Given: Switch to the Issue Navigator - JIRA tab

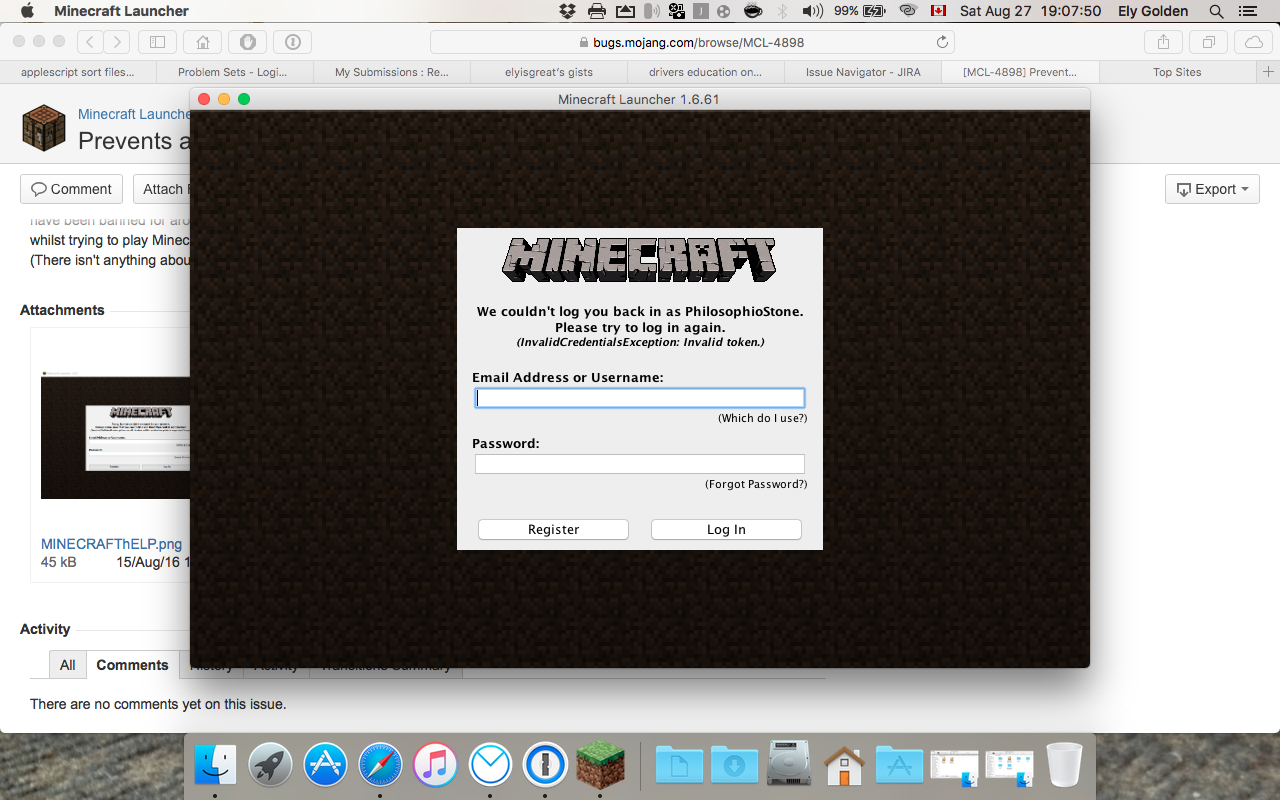Looking at the screenshot, I should (863, 72).
